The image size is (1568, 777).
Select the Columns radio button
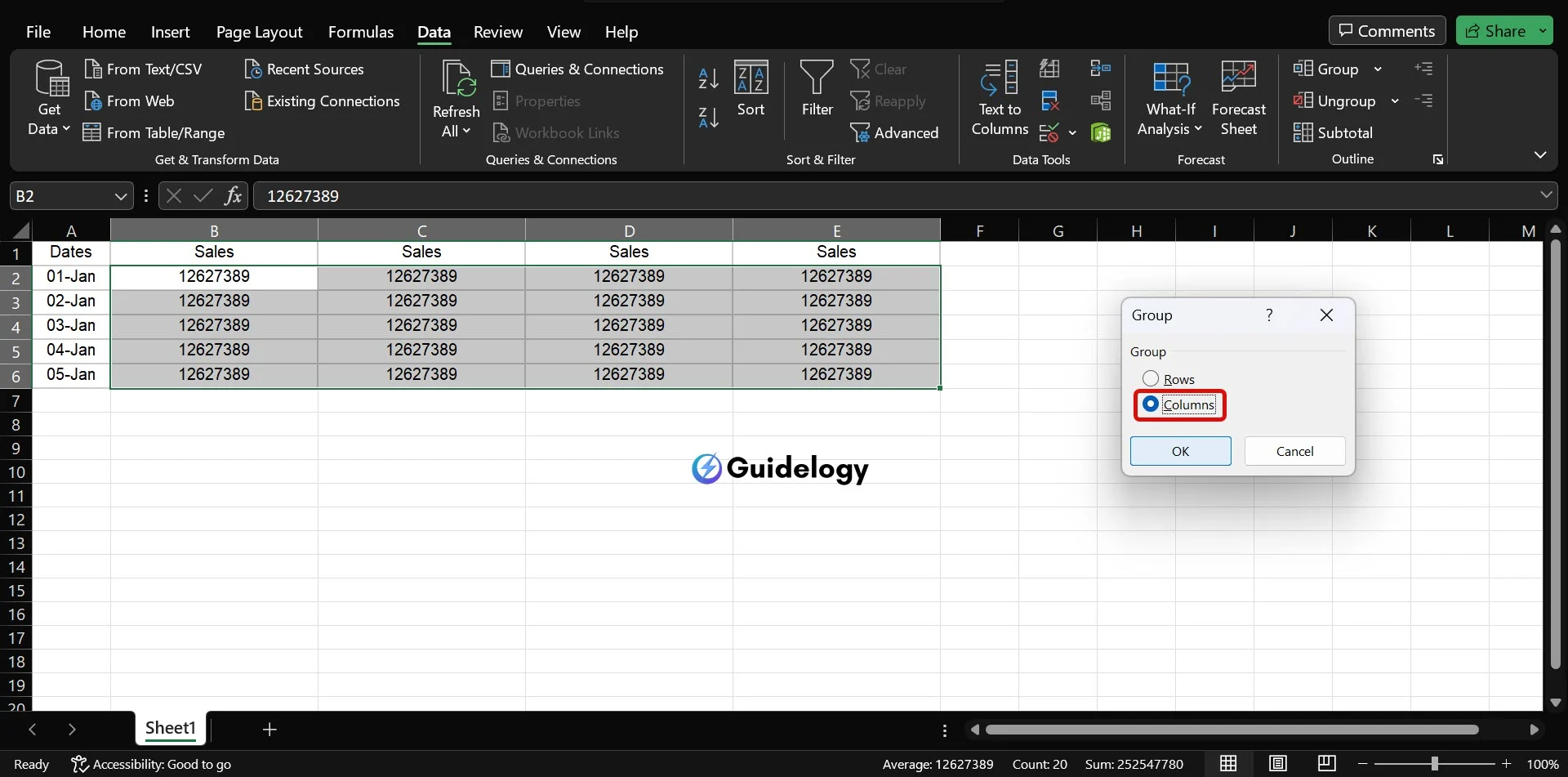[1151, 404]
